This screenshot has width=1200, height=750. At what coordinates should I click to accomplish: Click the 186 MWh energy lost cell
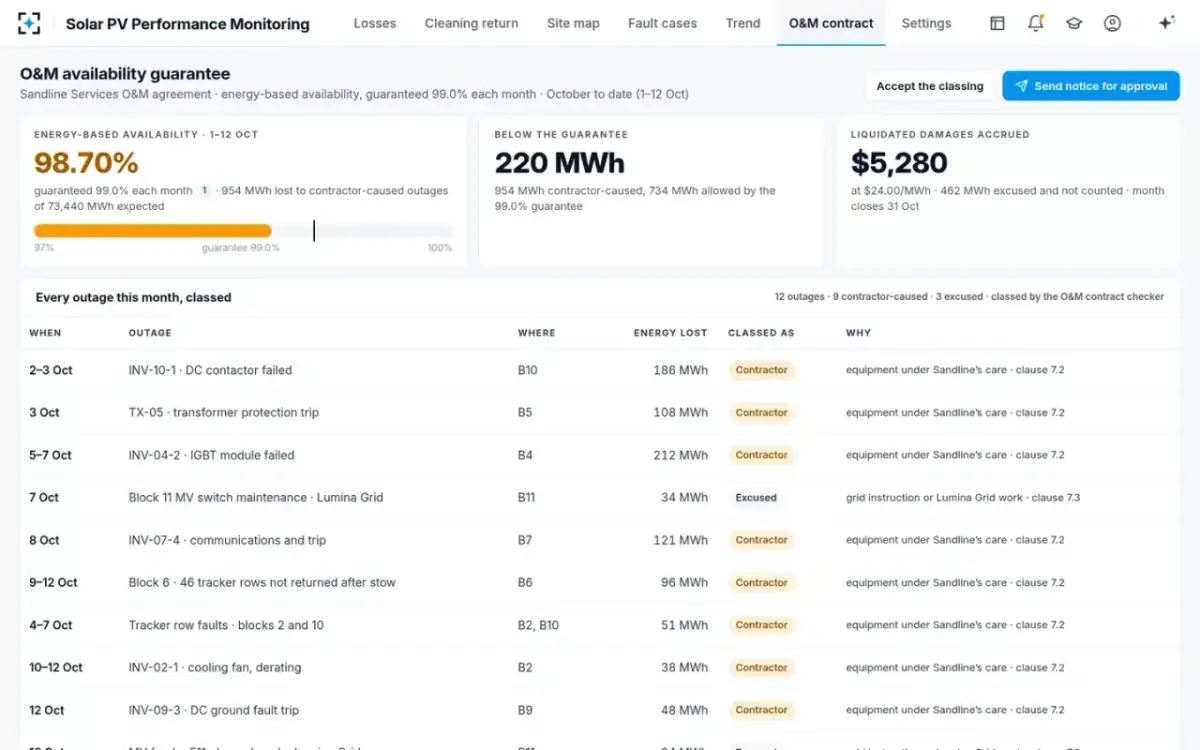coord(680,370)
